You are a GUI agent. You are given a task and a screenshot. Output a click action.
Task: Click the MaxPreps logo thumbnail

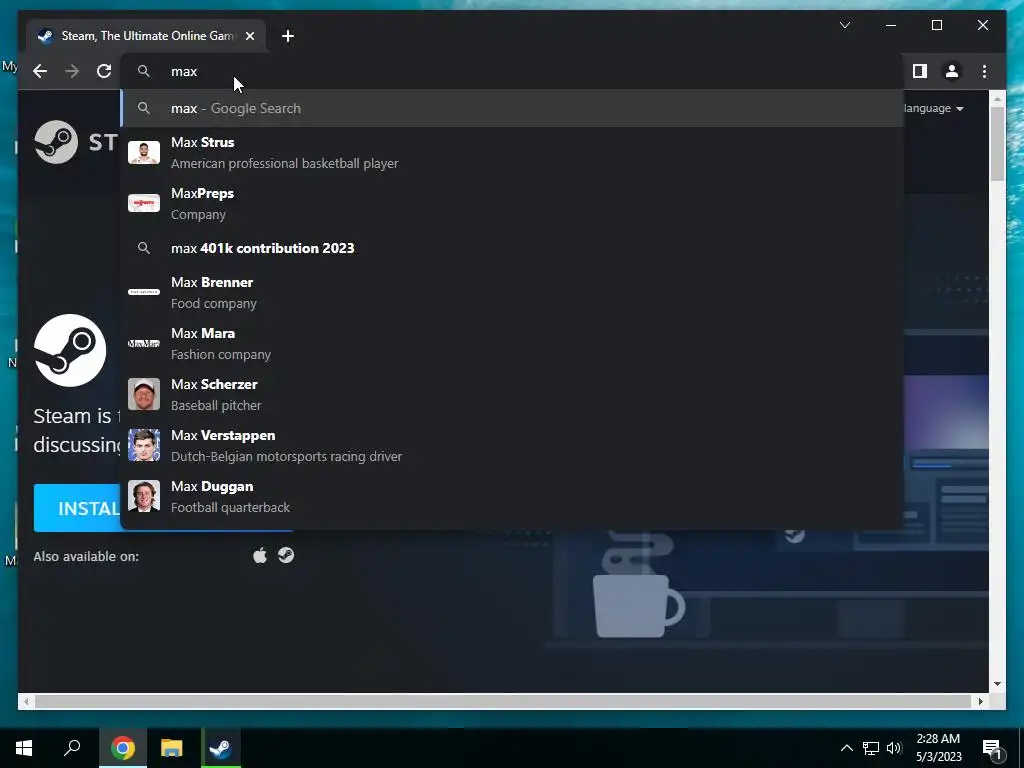pos(144,203)
